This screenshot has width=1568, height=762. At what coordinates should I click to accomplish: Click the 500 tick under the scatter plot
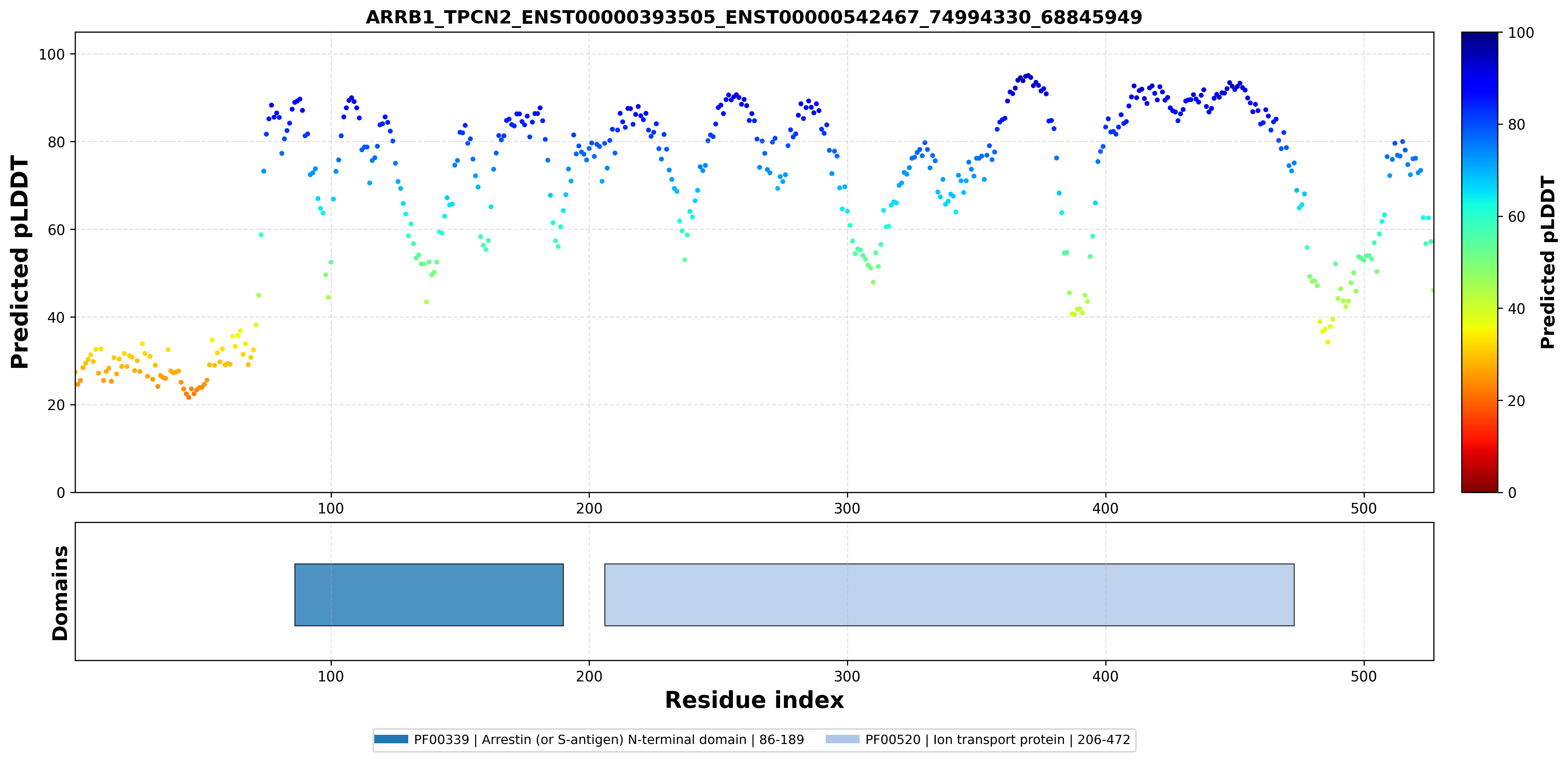tap(1363, 508)
